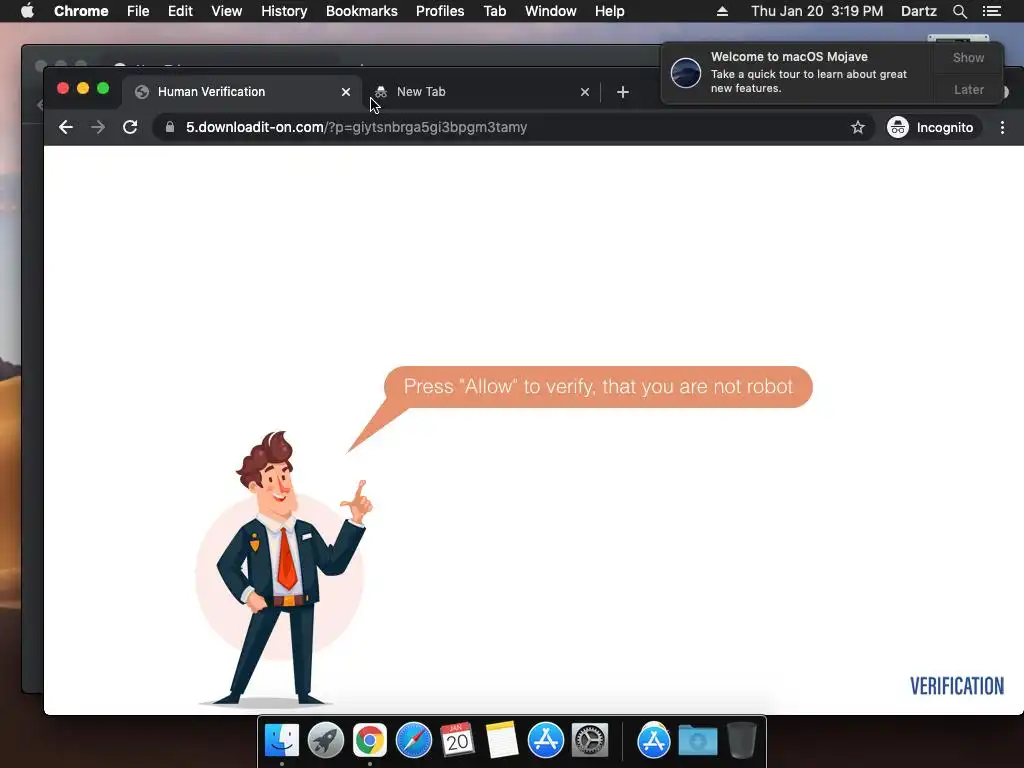Close the New Tab tab
The image size is (1024, 768).
(x=584, y=92)
